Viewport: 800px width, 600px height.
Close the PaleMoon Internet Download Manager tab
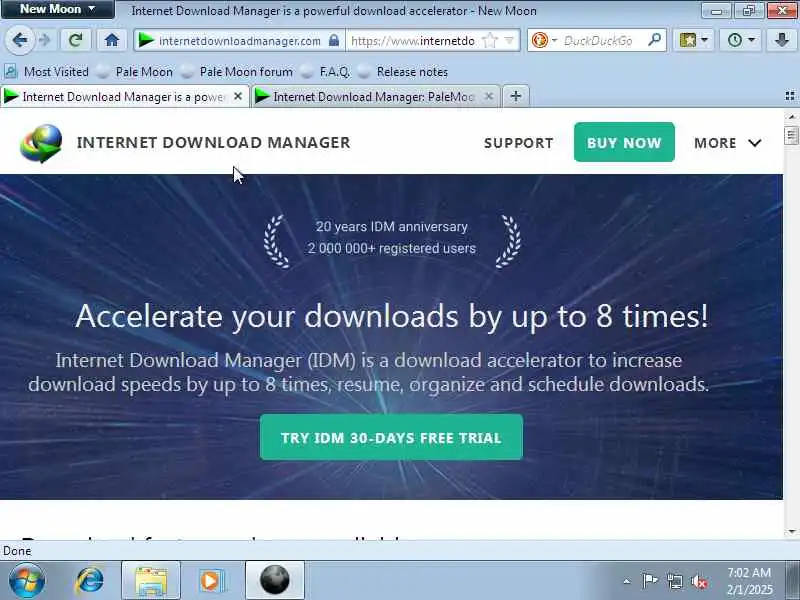(489, 96)
